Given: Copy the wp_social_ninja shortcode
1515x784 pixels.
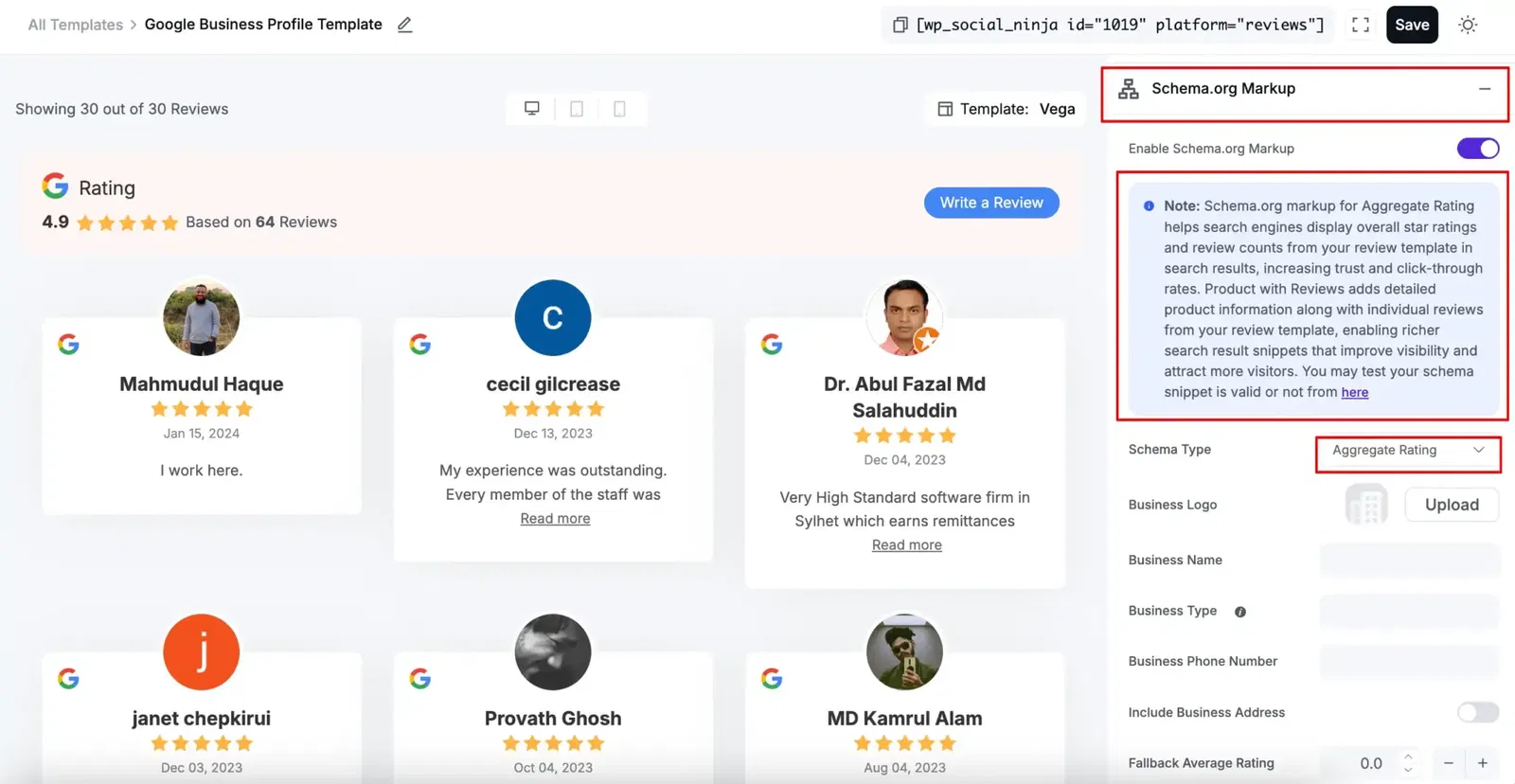Looking at the screenshot, I should point(900,25).
